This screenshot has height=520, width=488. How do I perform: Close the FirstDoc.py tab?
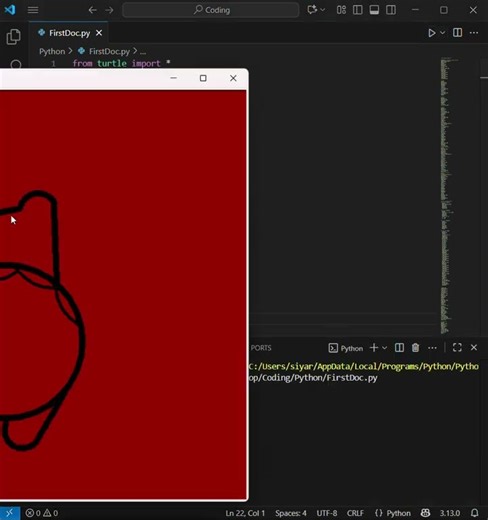click(99, 33)
